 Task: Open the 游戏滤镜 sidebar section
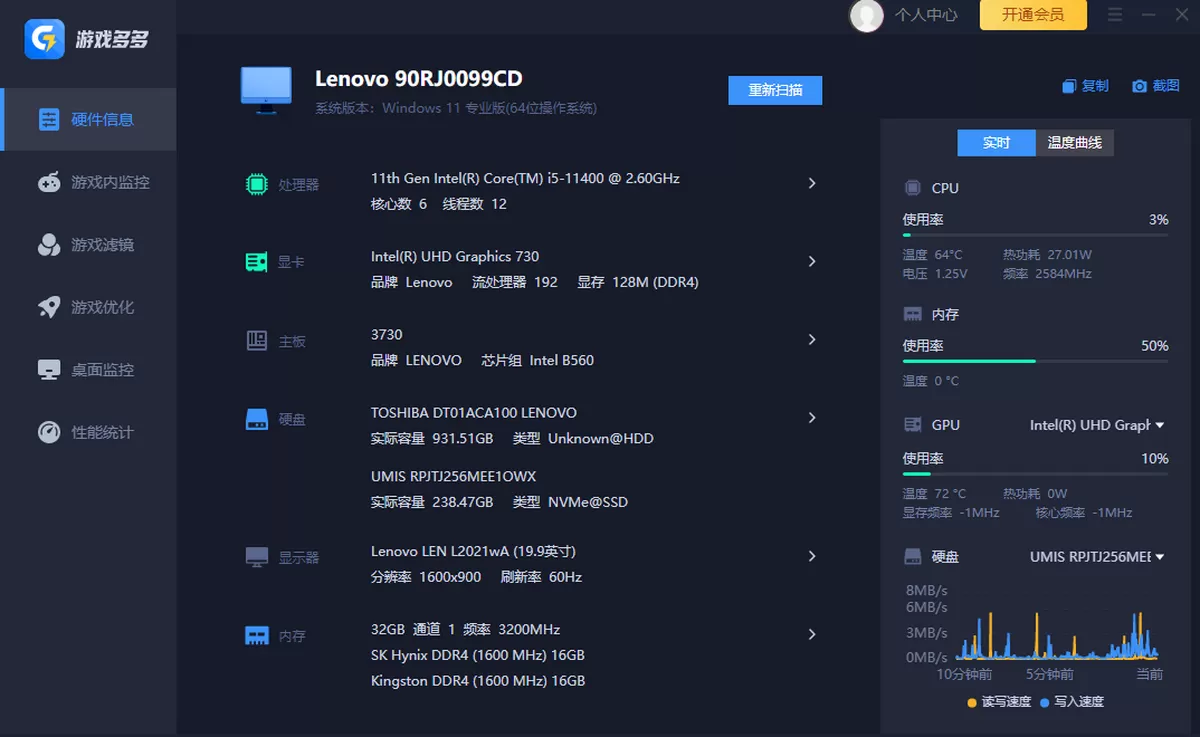pyautogui.click(x=88, y=245)
